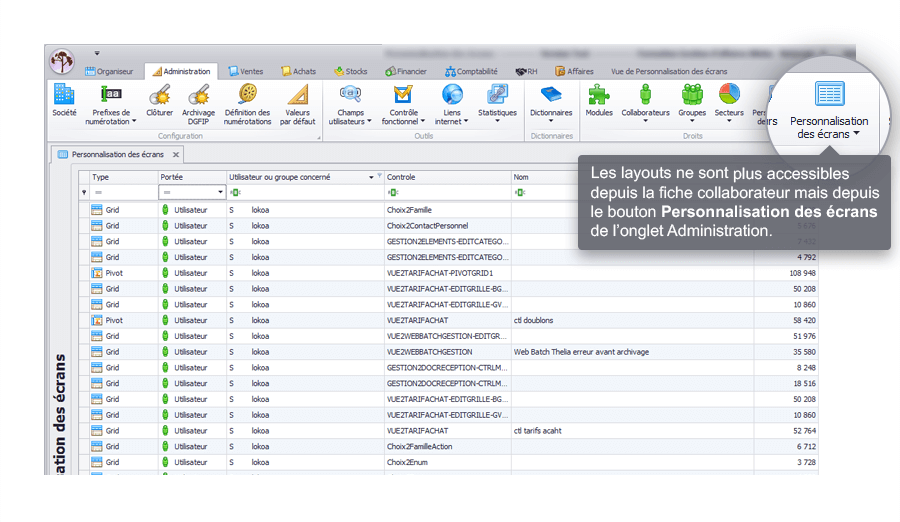
Task: Click the Clôturer ribbon icon
Action: [159, 100]
